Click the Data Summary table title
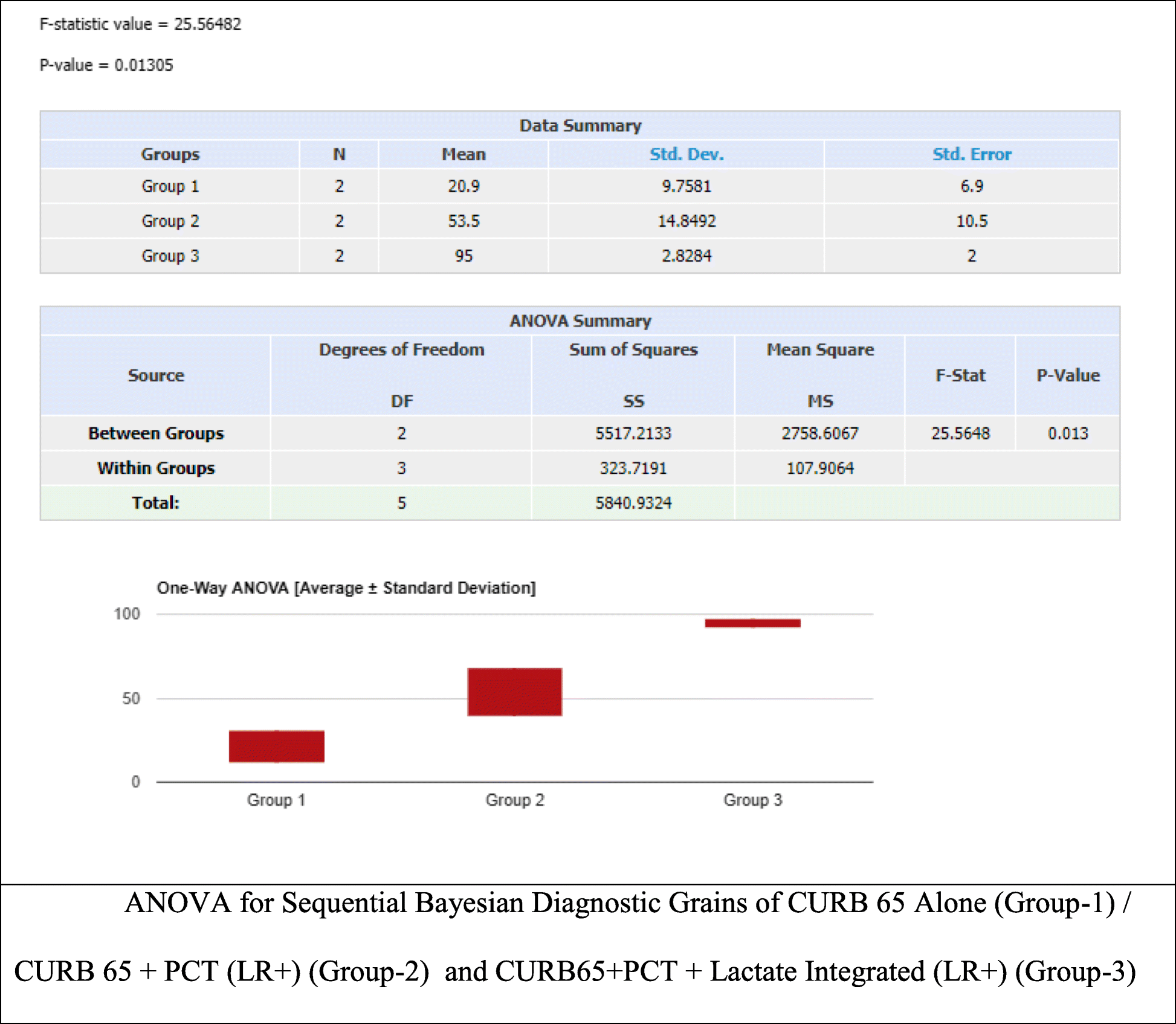 [580, 126]
